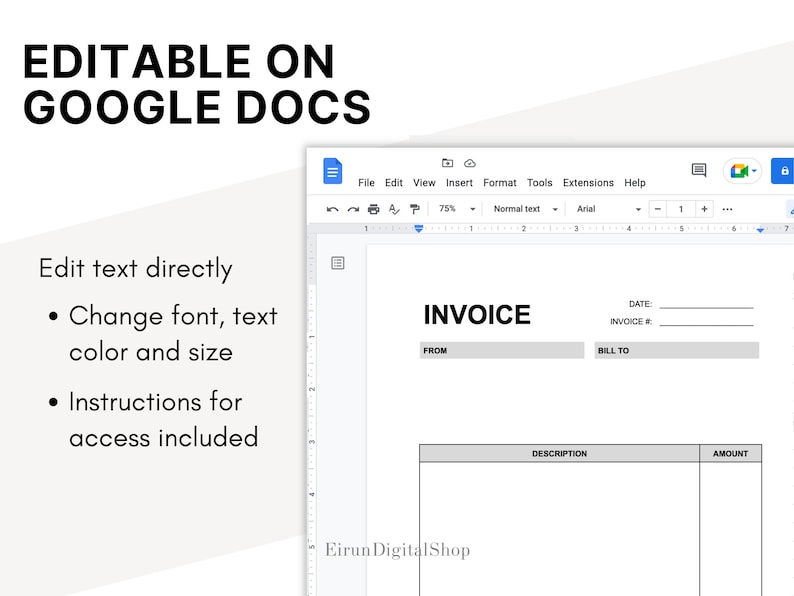Screen dimensions: 794x596
Task: Click the FROM header cell
Action: 502,350
